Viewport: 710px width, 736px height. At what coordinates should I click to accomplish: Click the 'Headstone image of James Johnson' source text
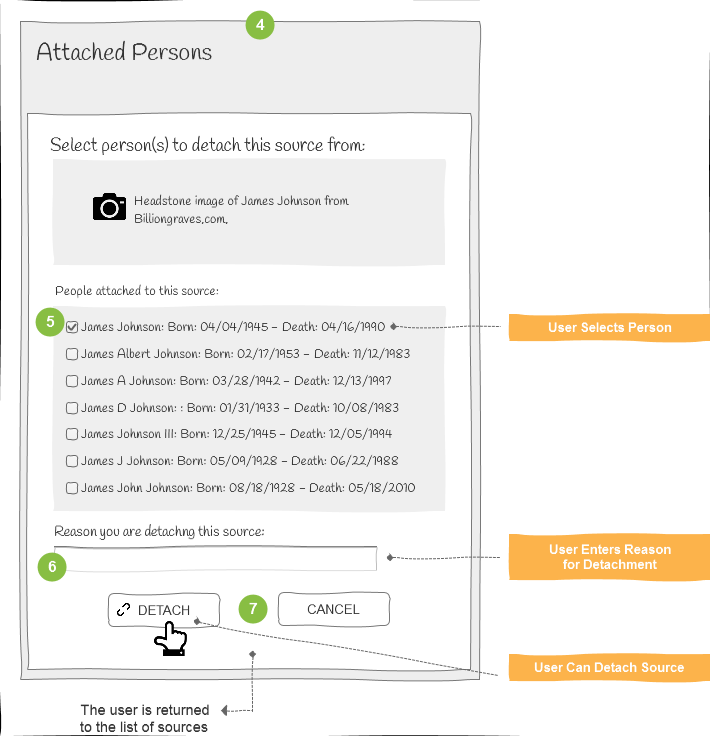[241, 210]
